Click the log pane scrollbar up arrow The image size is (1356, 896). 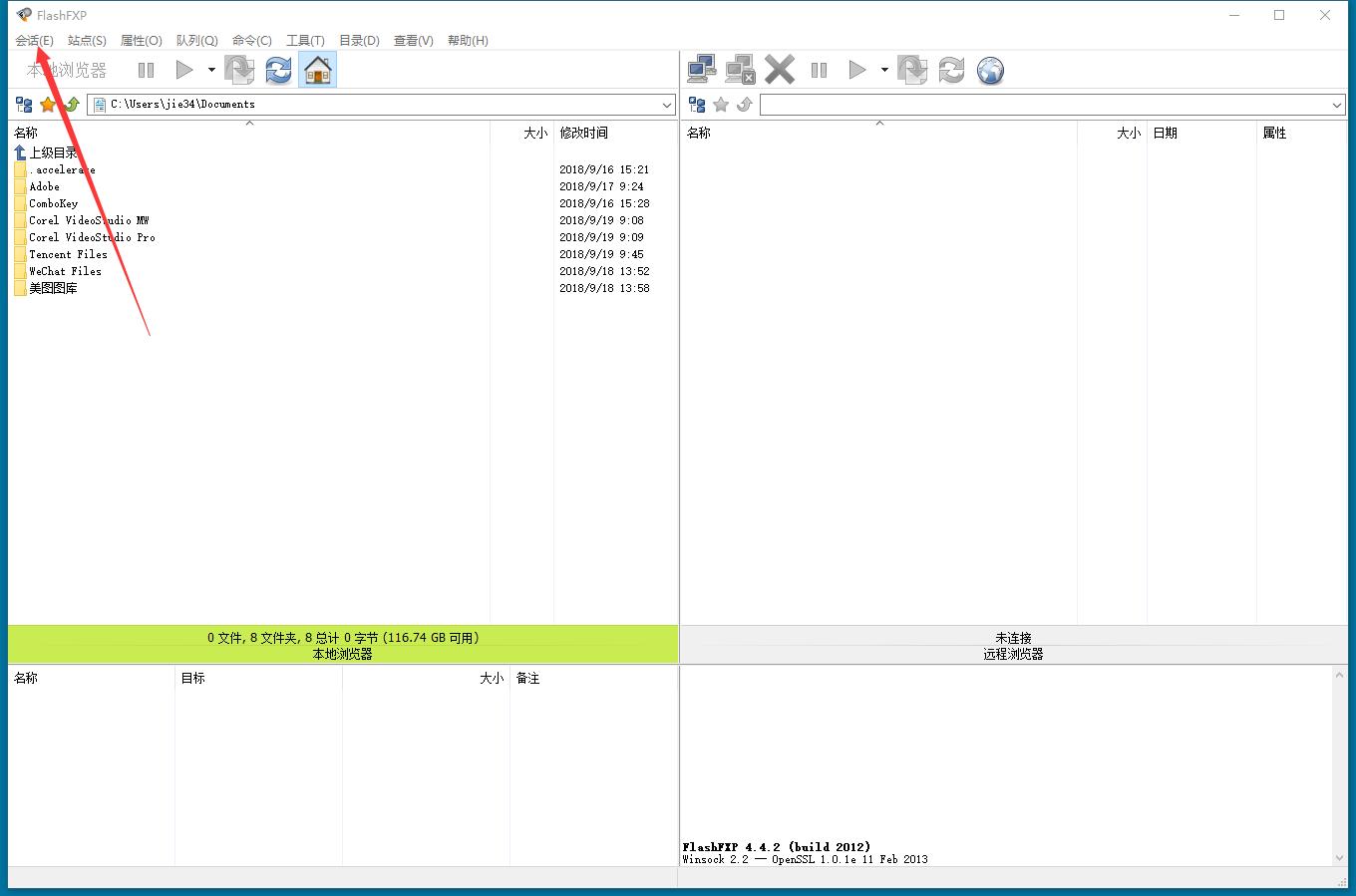coord(1339,676)
